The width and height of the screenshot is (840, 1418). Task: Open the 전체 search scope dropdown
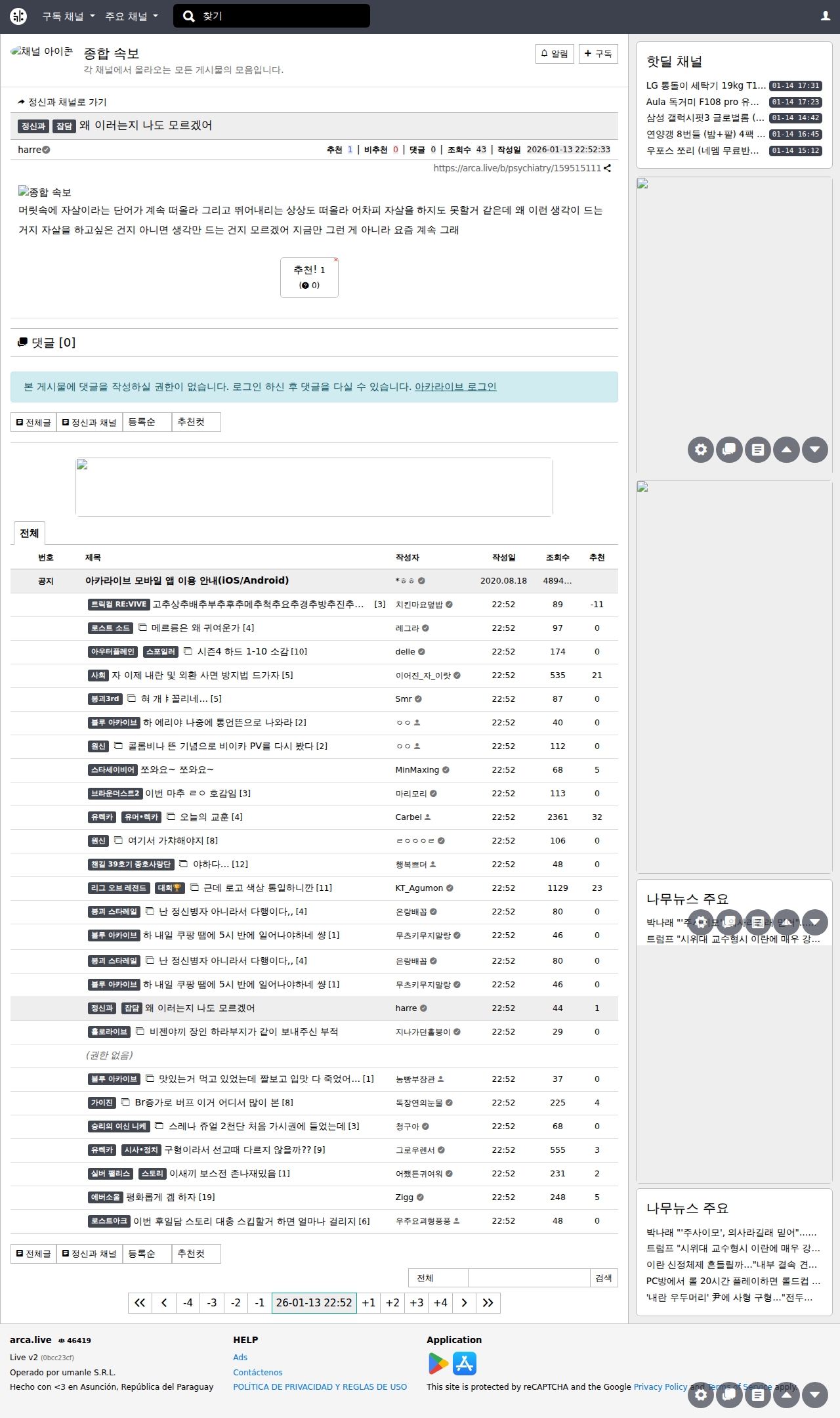coord(438,1278)
